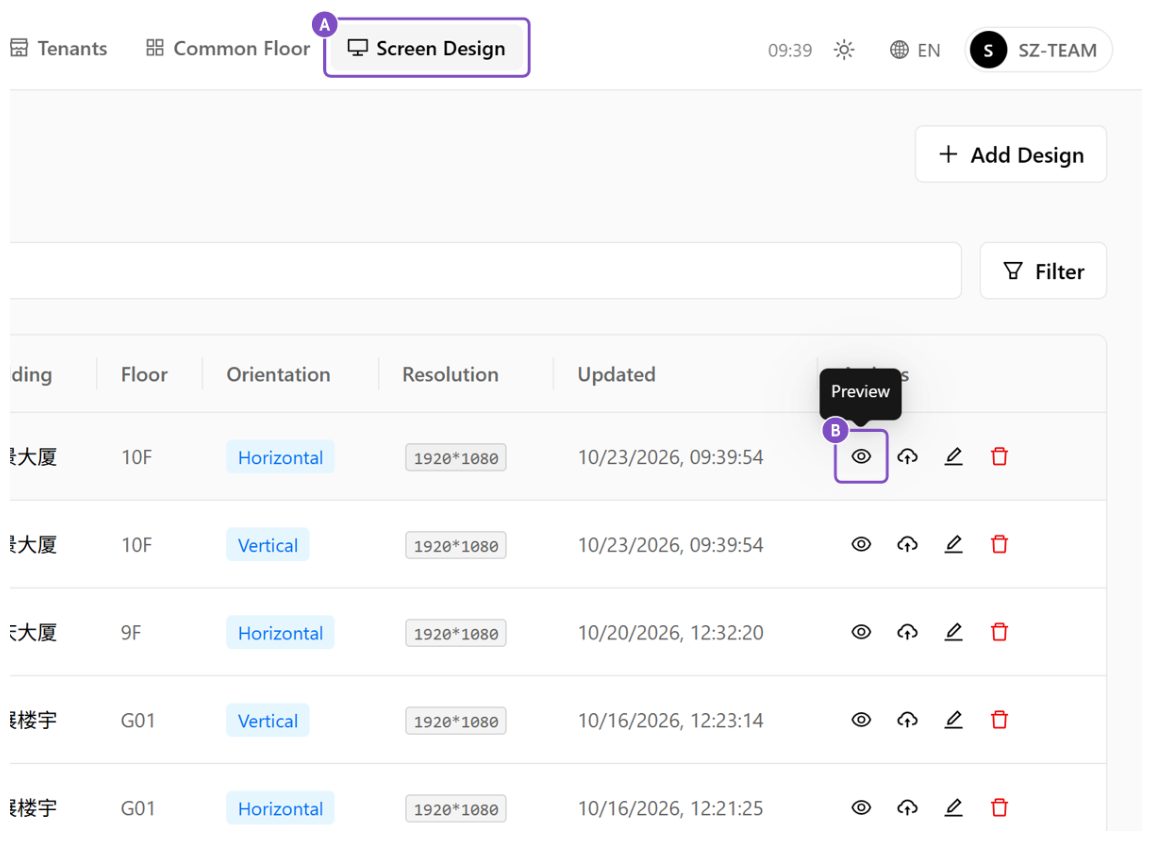
Task: Click the Add Design button
Action: tap(1011, 154)
